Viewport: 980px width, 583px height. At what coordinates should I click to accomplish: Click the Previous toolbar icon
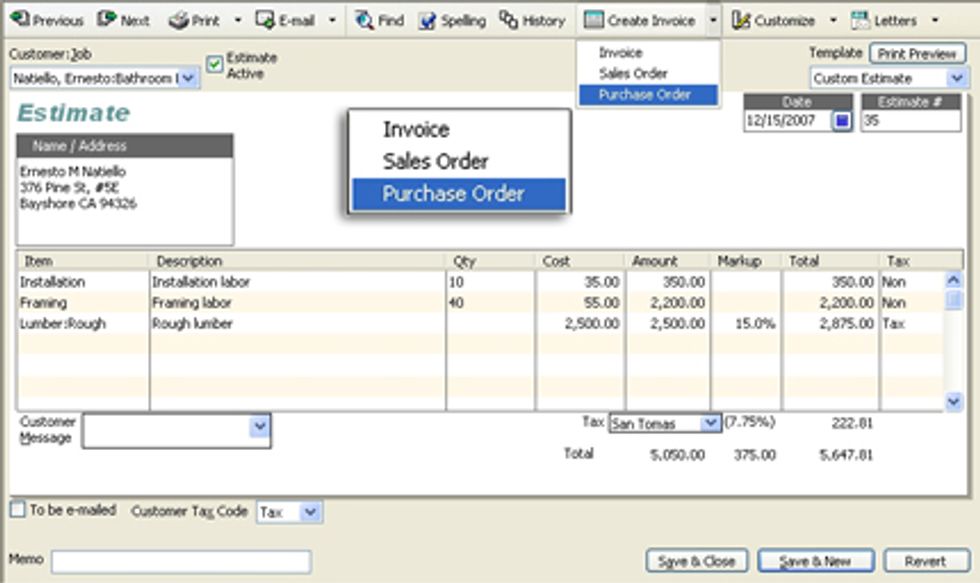click(40, 17)
